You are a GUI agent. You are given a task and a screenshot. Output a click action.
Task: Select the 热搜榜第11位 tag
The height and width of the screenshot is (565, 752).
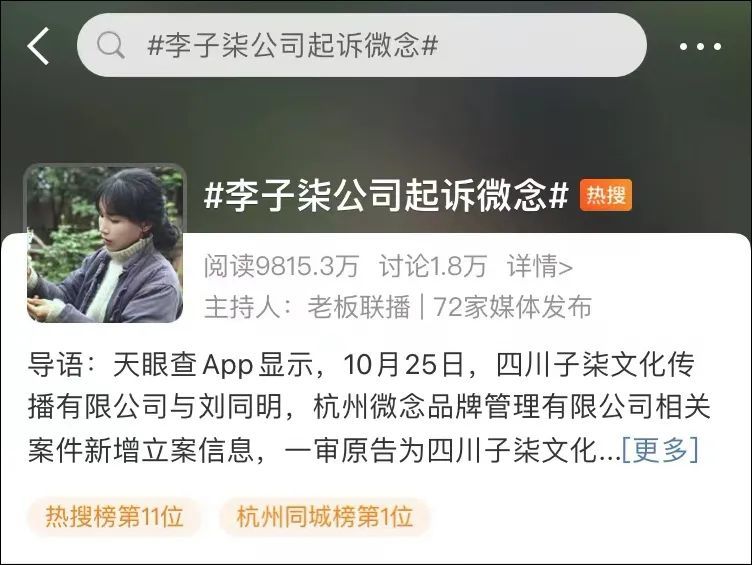114,517
